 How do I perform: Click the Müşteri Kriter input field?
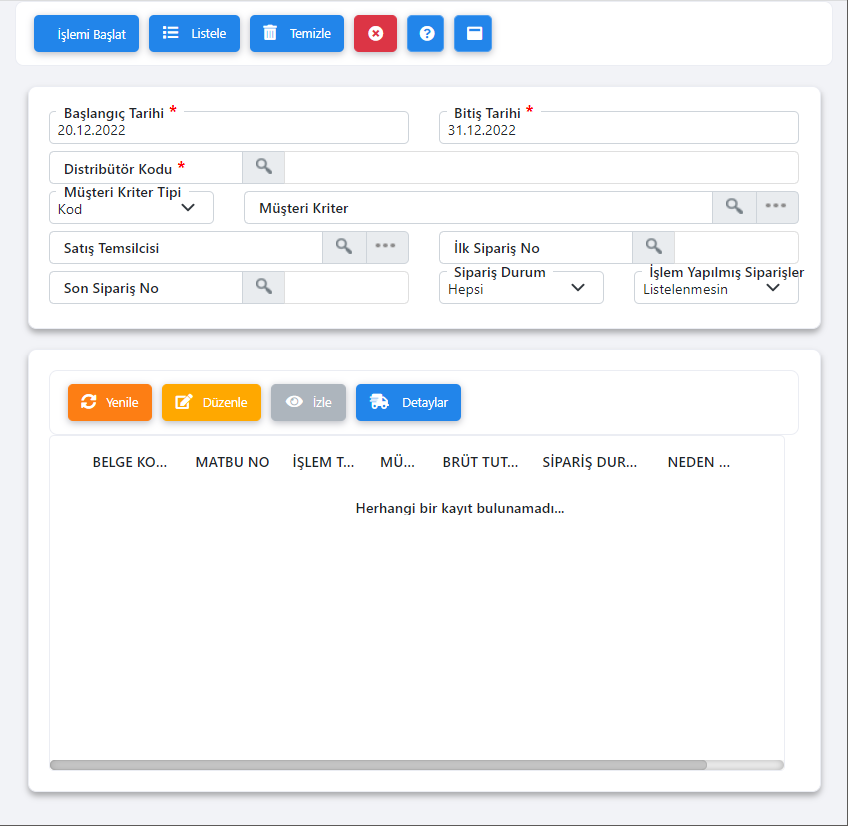(x=478, y=208)
